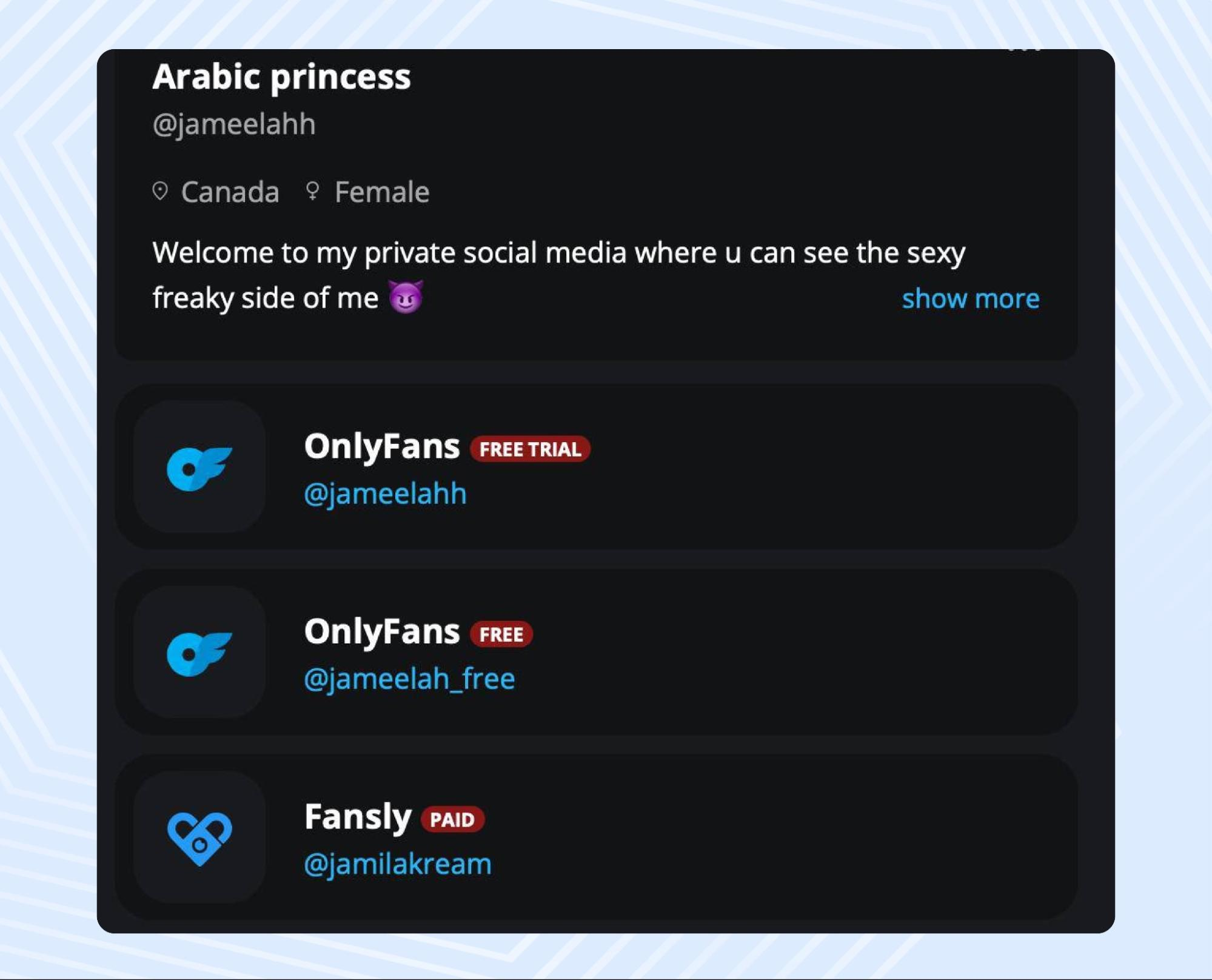
Task: Click the Fansly heart logo icon
Action: [x=199, y=837]
